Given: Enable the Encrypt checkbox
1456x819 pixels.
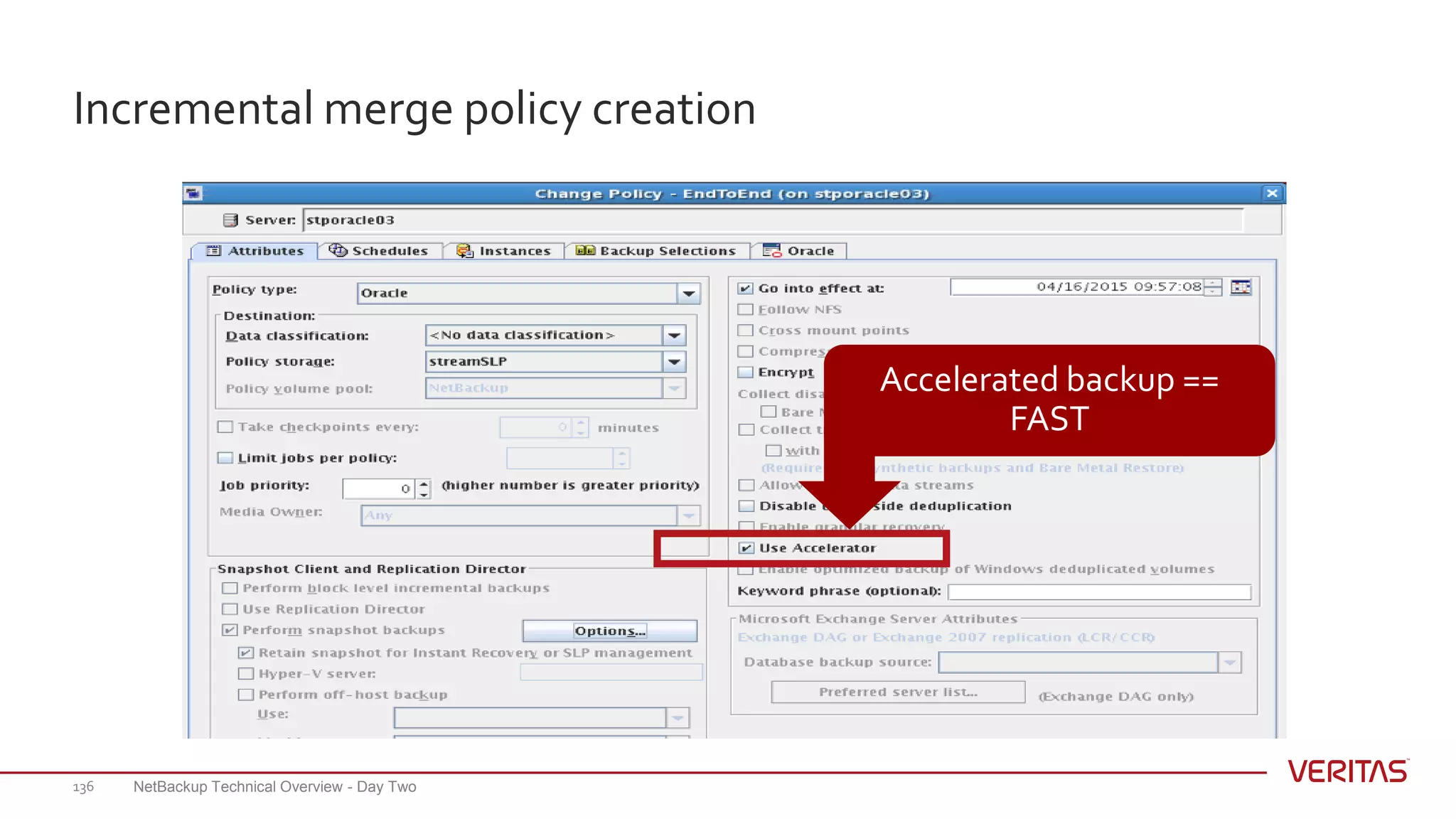Looking at the screenshot, I should coord(745,373).
